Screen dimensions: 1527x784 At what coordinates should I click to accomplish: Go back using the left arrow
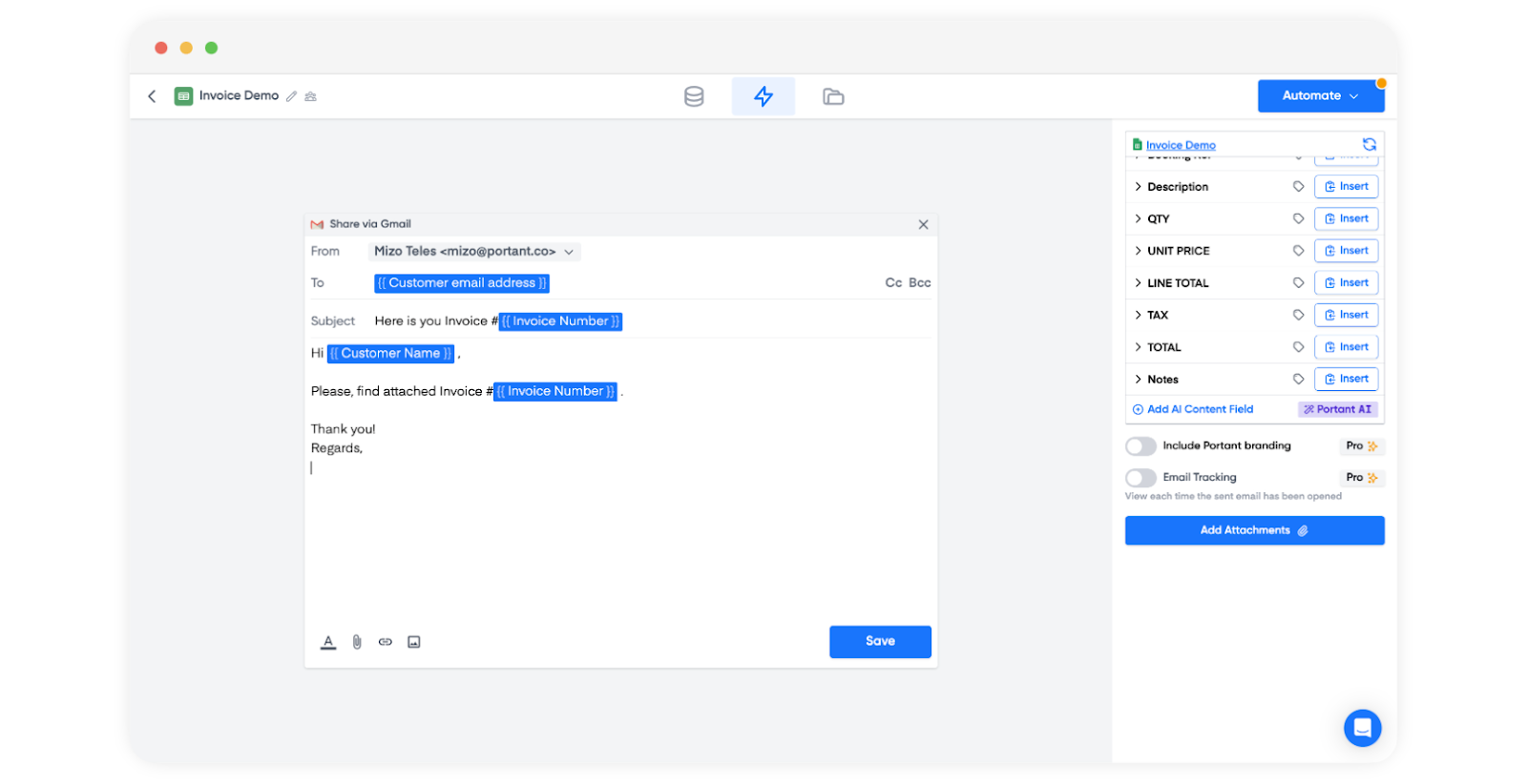pyautogui.click(x=152, y=96)
